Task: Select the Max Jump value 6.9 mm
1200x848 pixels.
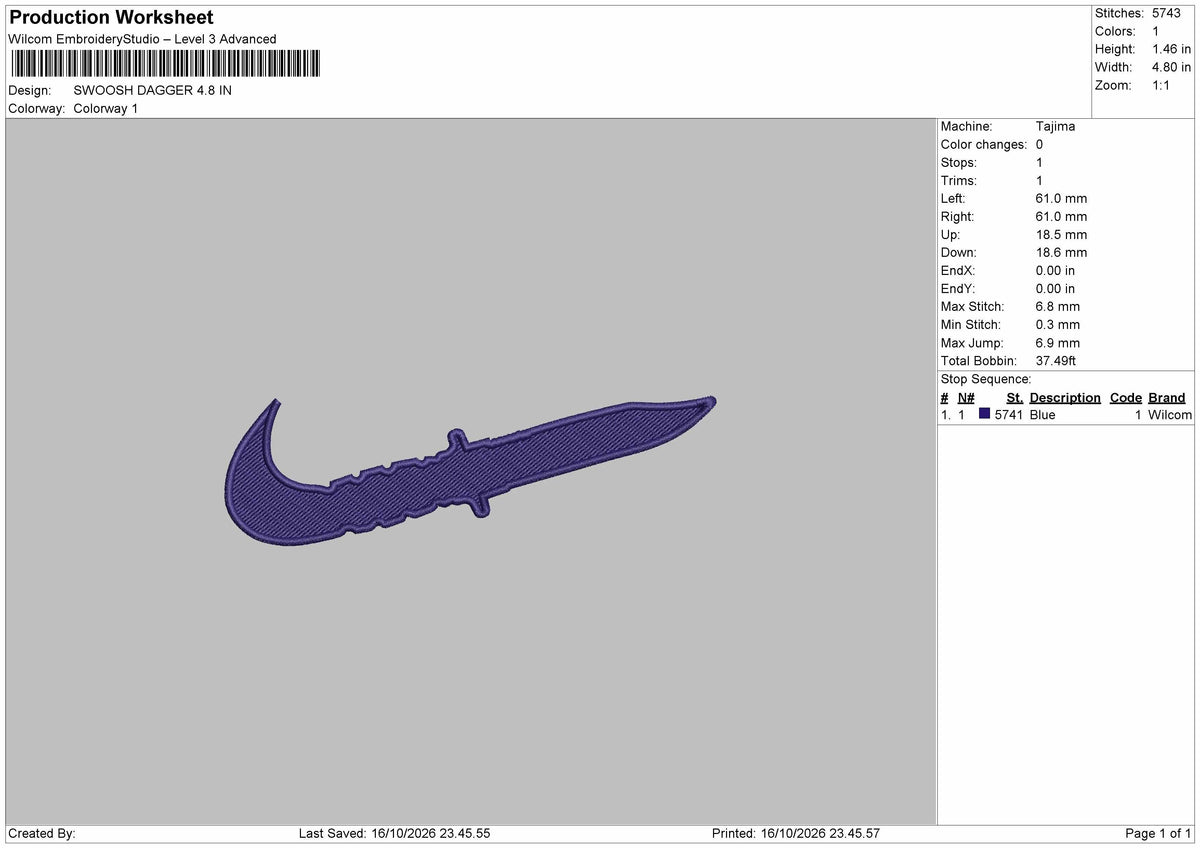Action: tap(1058, 343)
